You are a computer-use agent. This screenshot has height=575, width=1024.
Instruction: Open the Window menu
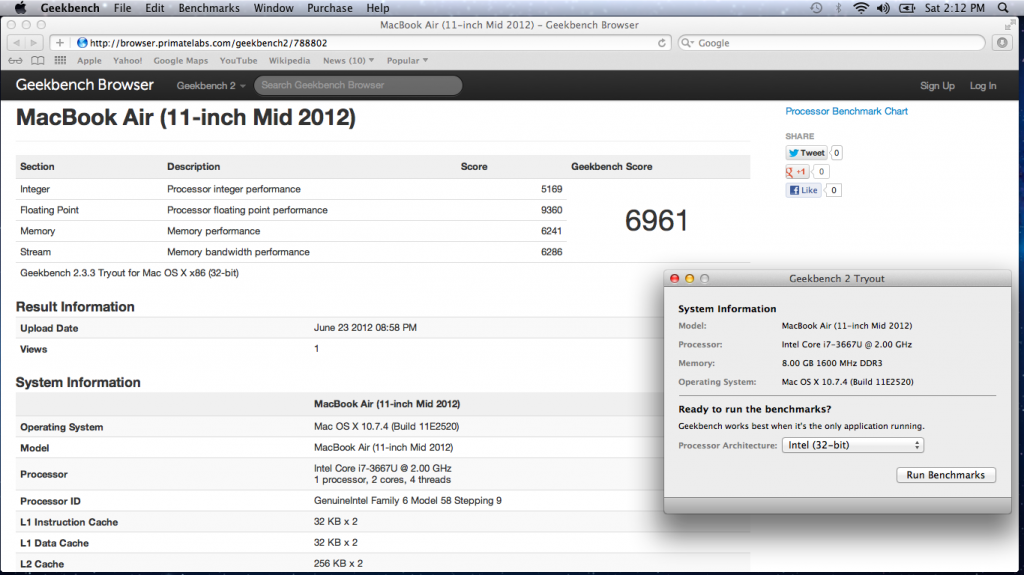(274, 8)
